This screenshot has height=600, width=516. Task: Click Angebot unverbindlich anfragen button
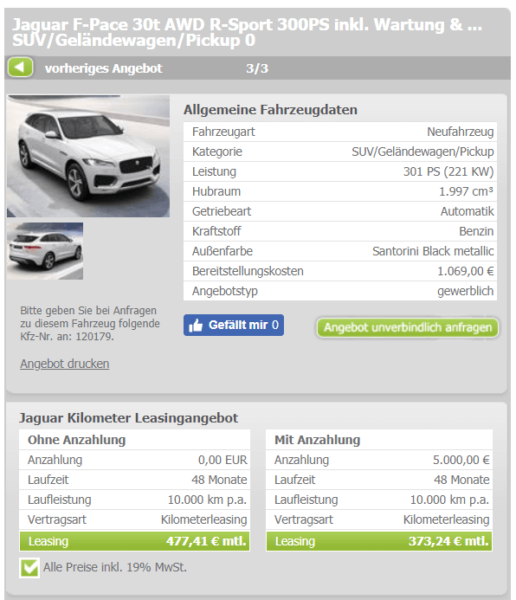point(408,328)
